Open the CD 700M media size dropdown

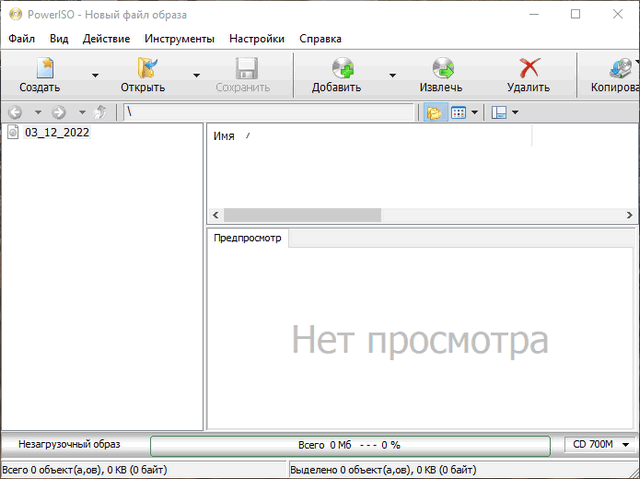click(x=601, y=444)
